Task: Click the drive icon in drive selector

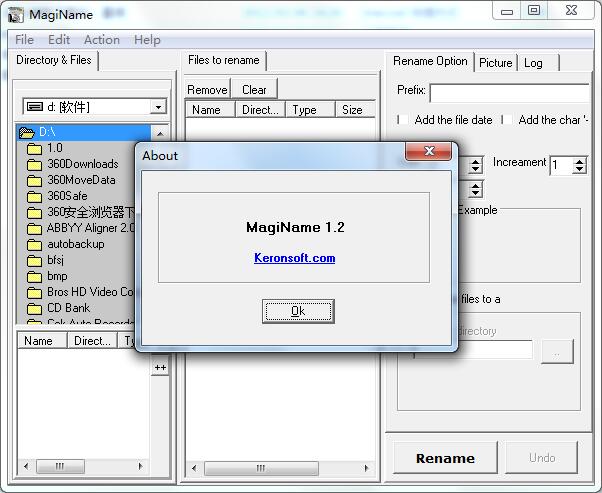Action: [x=35, y=106]
